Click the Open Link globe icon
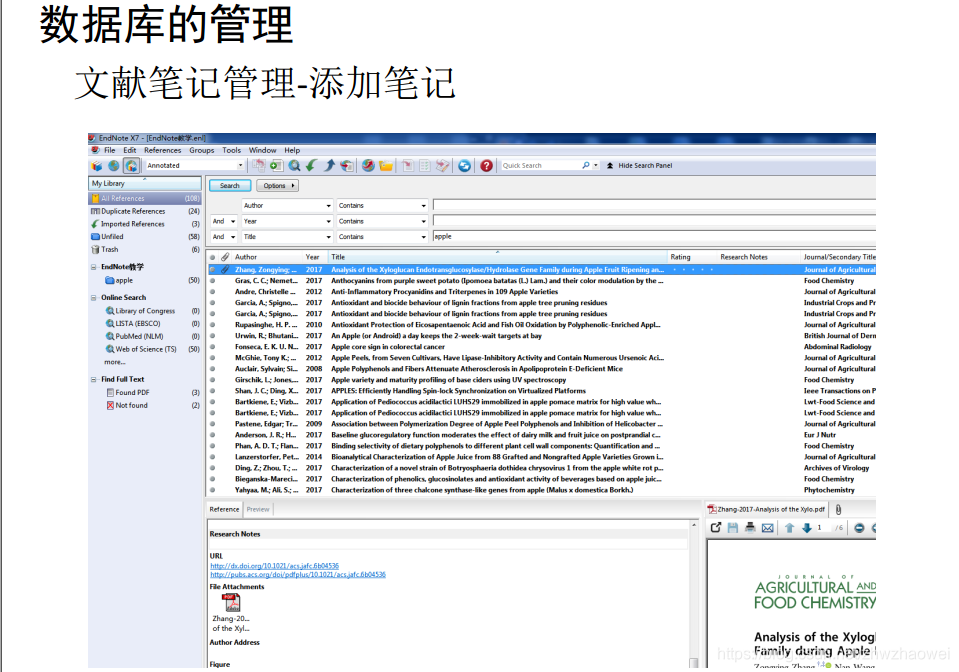Screen dimensions: 959x672 (x=368, y=166)
